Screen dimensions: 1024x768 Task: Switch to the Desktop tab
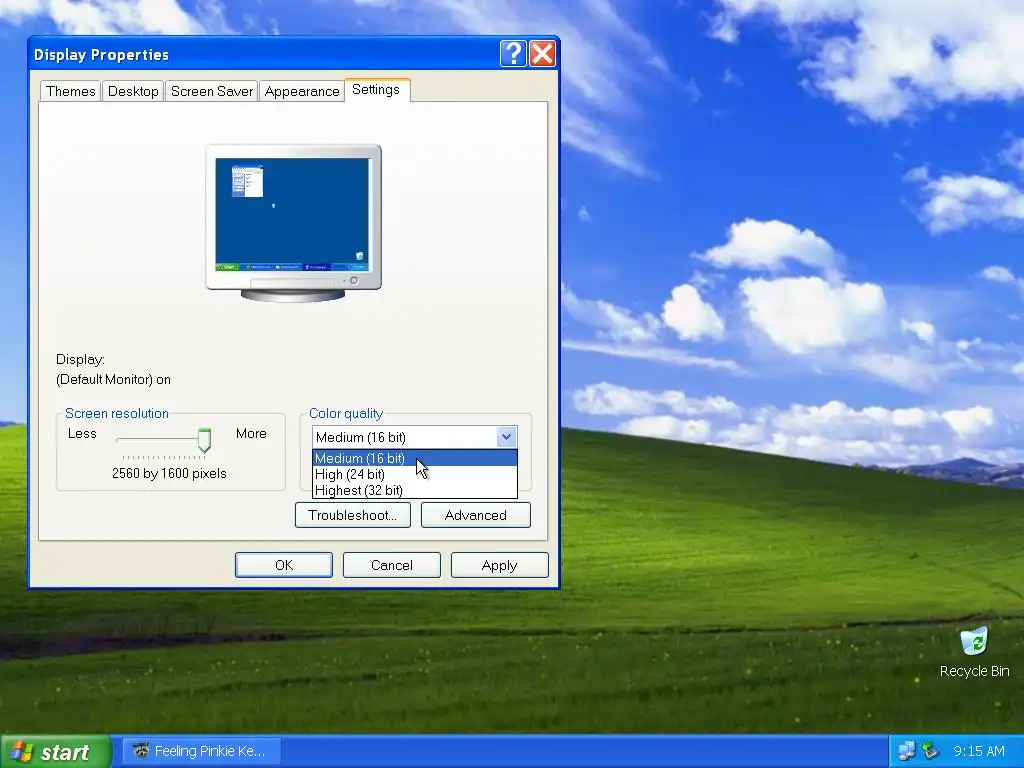pos(133,91)
